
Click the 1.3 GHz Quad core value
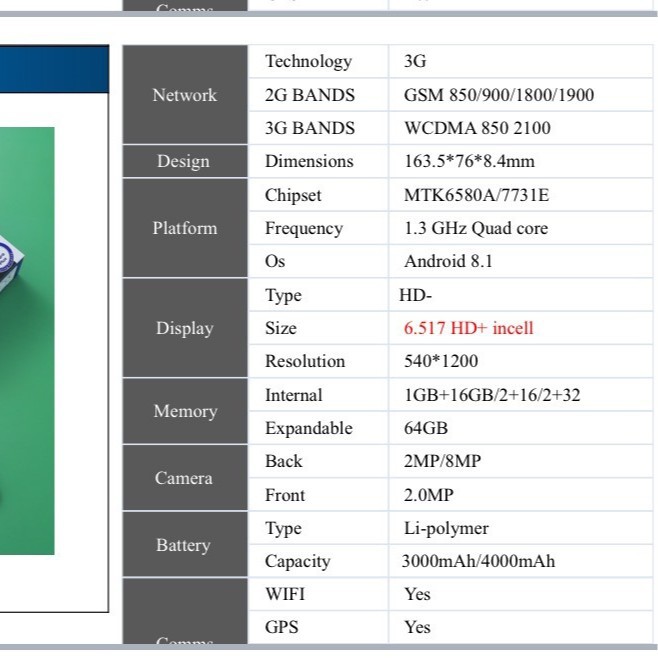pos(476,228)
